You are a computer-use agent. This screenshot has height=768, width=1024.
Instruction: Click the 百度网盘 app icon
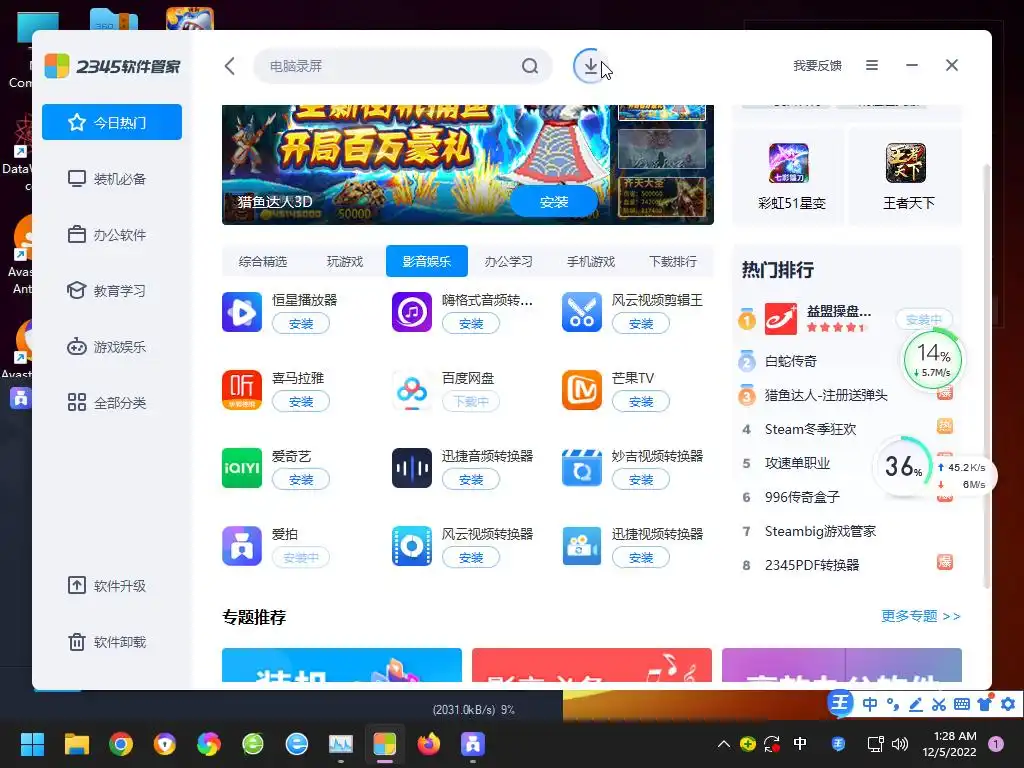tap(411, 390)
